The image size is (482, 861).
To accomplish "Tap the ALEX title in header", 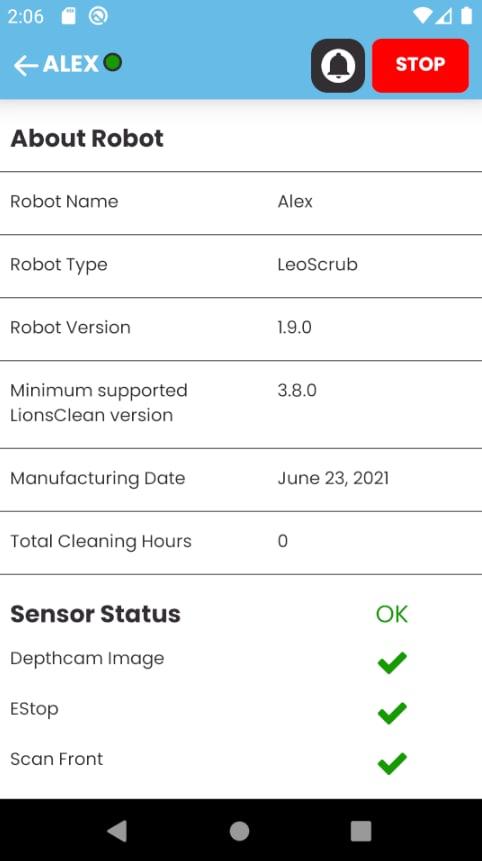I will point(71,64).
